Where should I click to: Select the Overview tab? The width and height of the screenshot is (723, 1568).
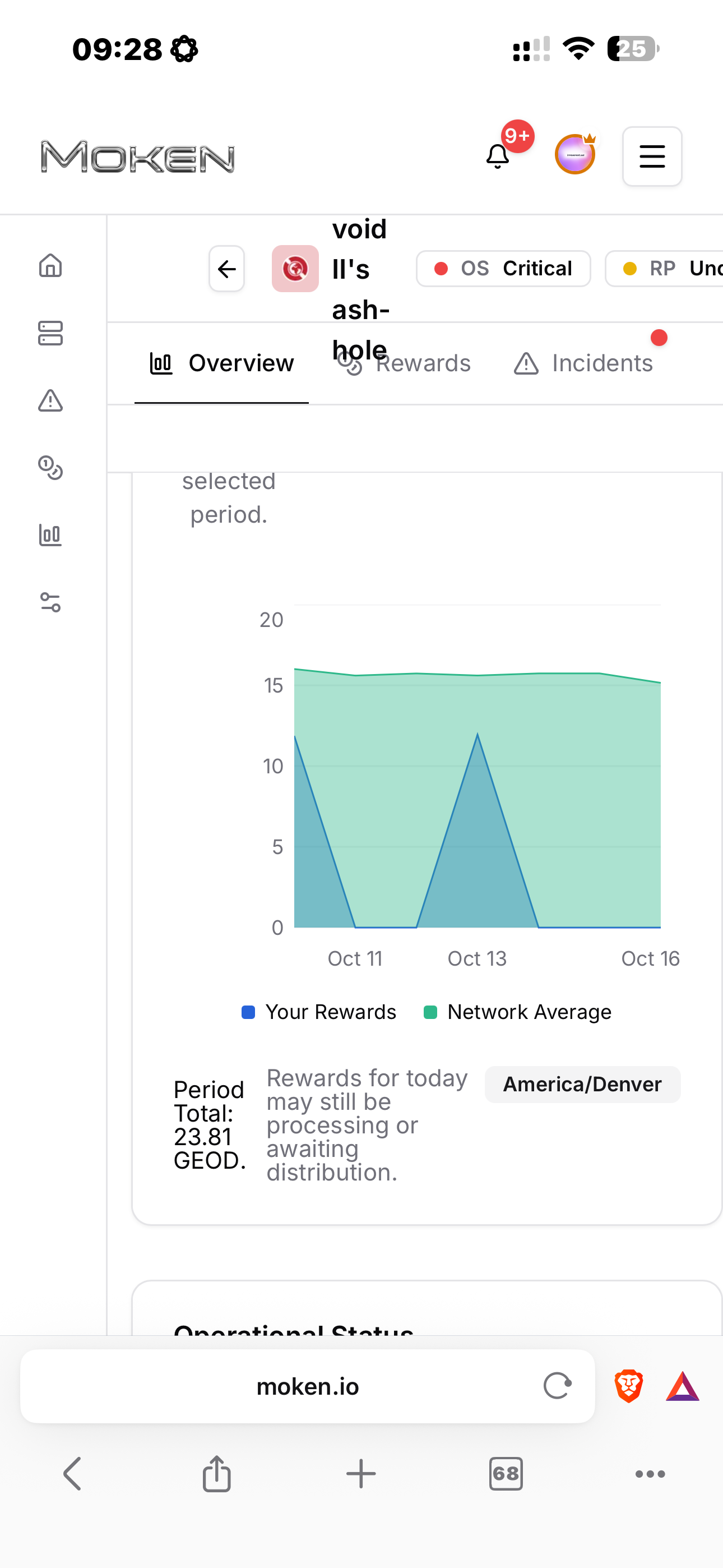click(221, 363)
